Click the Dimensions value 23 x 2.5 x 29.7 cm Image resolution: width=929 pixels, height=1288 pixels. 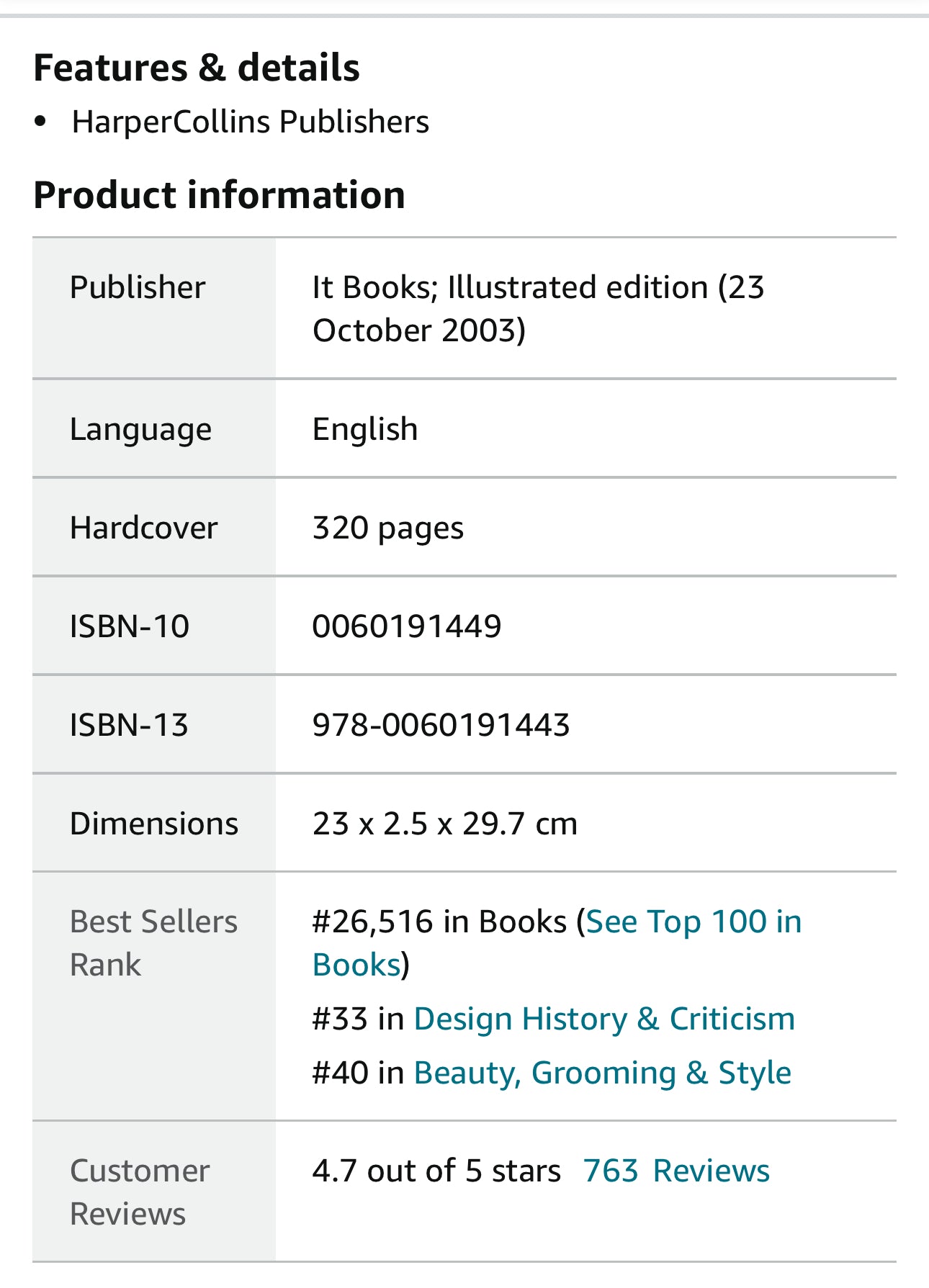(x=444, y=824)
